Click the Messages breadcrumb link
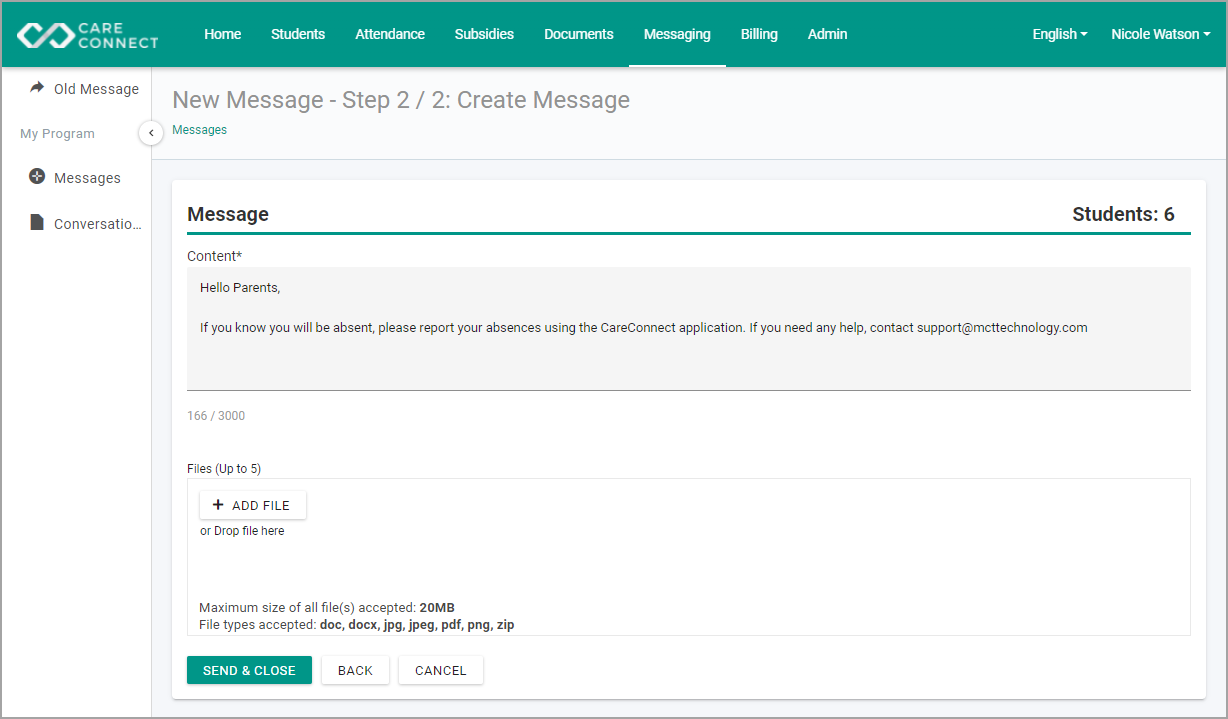The width and height of the screenshot is (1228, 719). (199, 130)
